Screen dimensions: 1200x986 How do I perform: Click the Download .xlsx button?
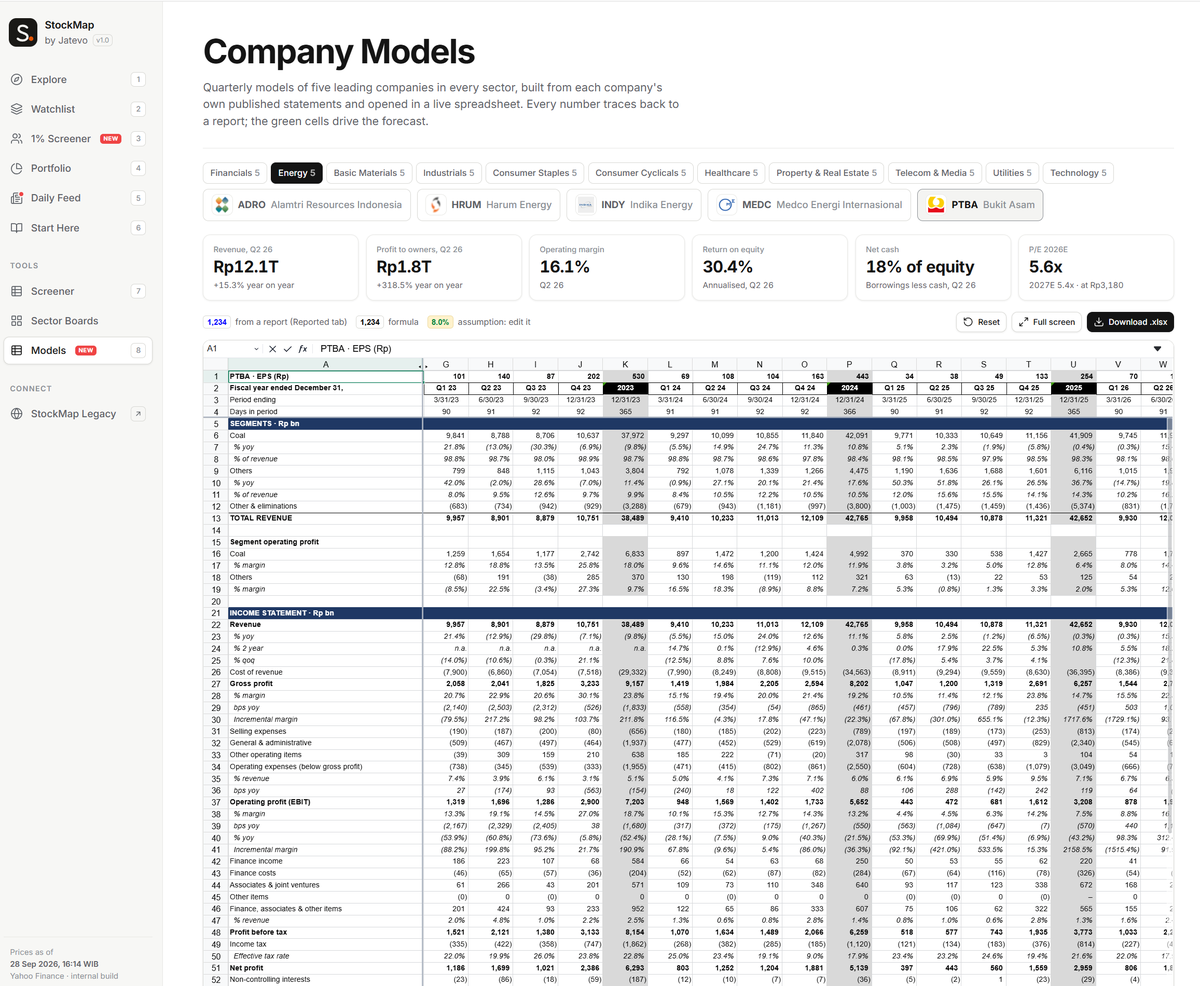pyautogui.click(x=1130, y=322)
